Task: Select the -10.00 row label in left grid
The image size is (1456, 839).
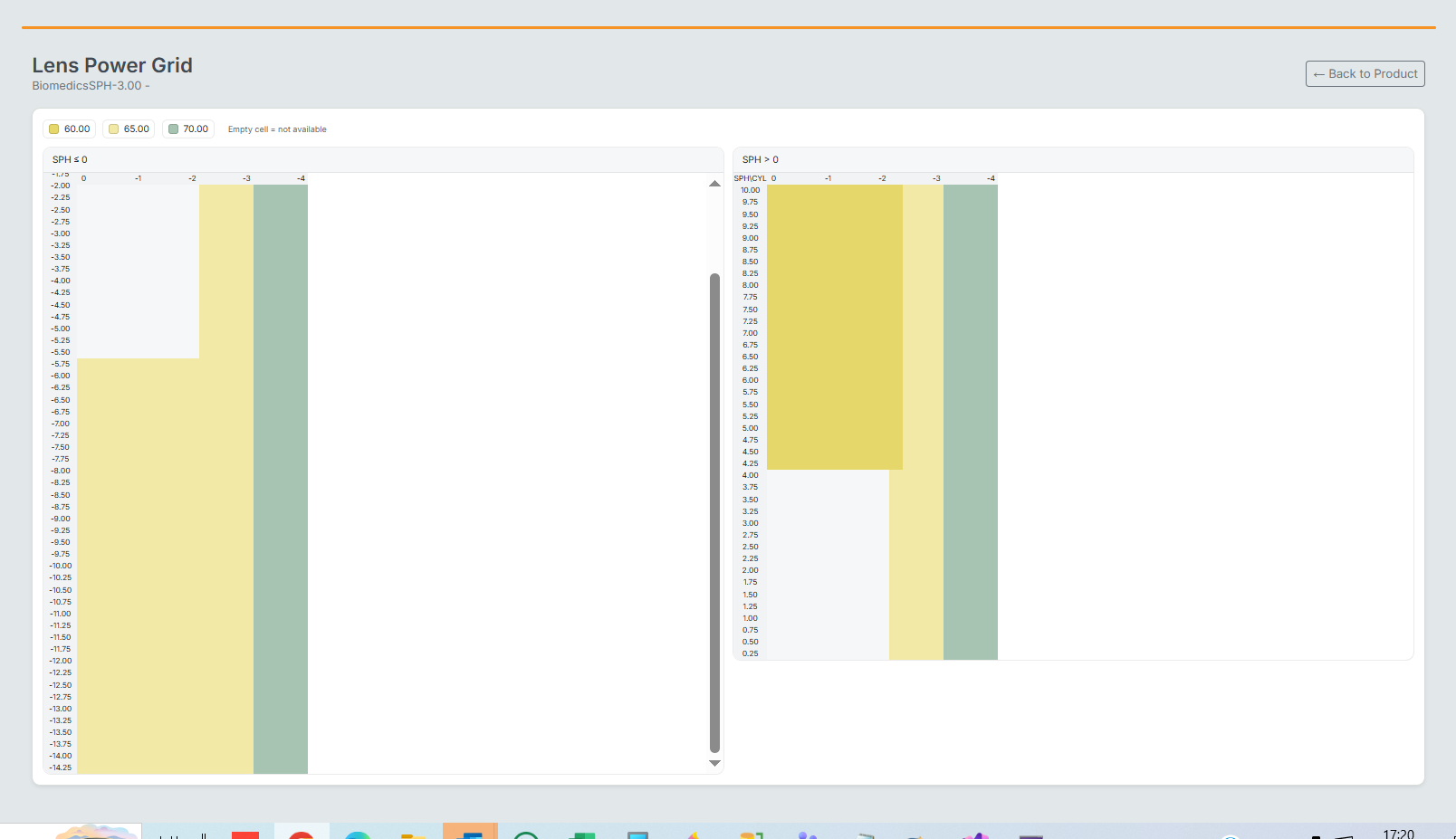Action: [61, 566]
